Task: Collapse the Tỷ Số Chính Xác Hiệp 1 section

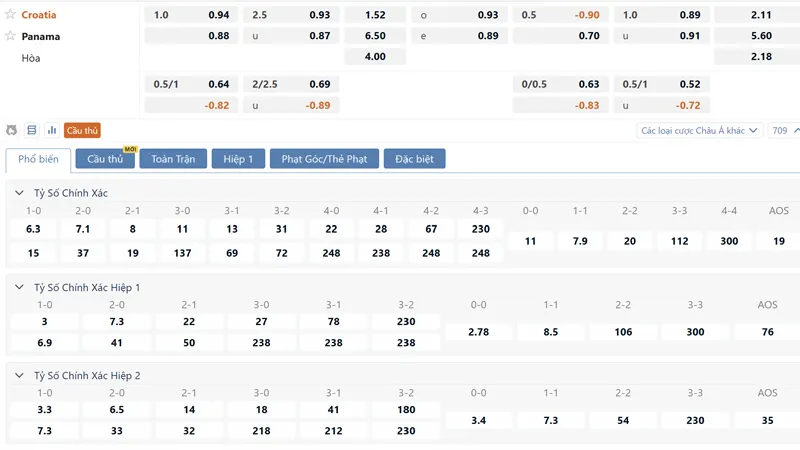Action: (19, 287)
